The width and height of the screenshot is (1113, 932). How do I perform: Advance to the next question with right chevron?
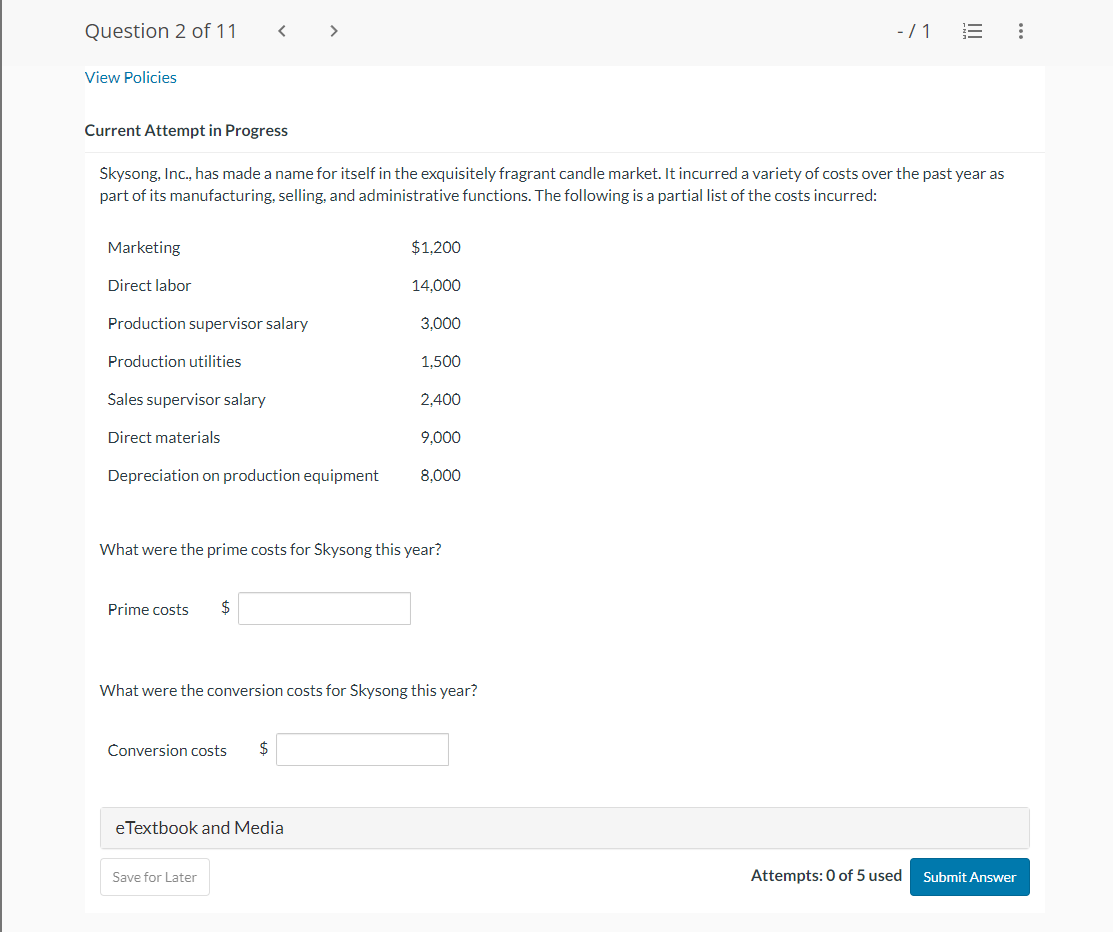(x=333, y=31)
